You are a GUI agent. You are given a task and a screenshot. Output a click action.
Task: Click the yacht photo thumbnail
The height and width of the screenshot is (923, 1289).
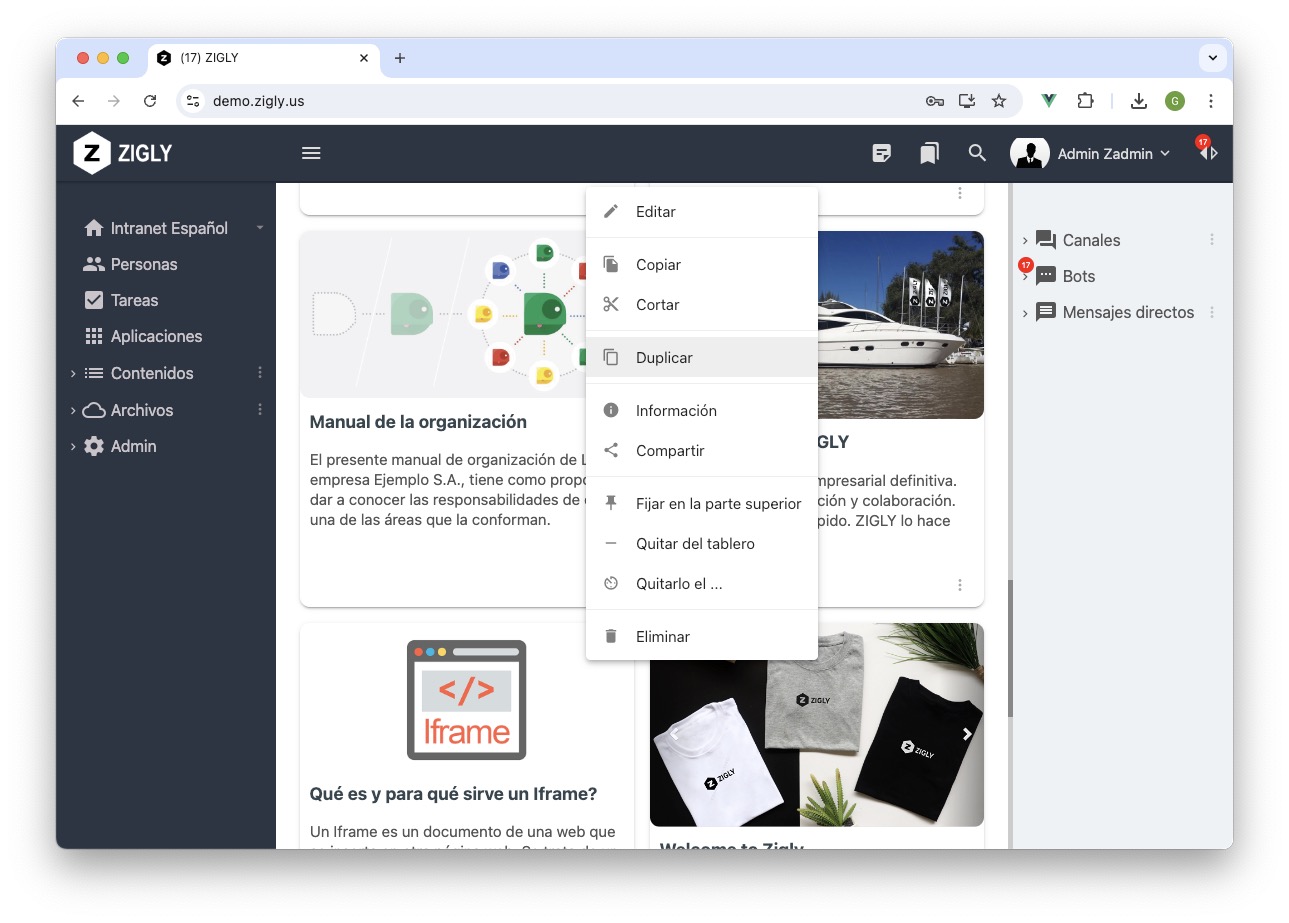(x=900, y=325)
